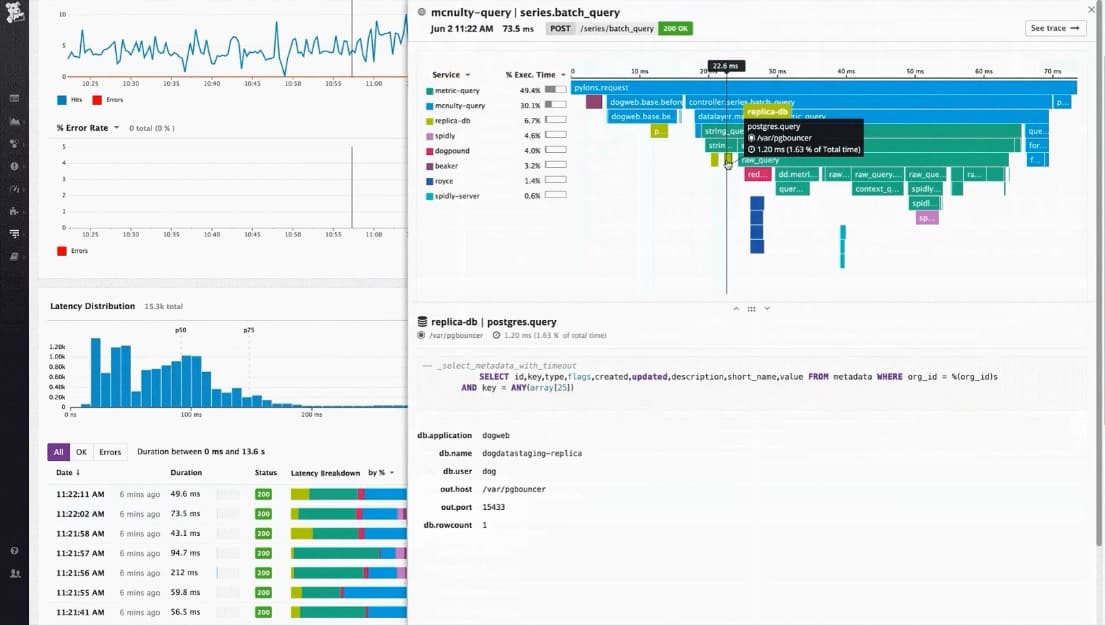This screenshot has height=625, width=1105.
Task: Select the All traces filter tab
Action: coord(58,452)
